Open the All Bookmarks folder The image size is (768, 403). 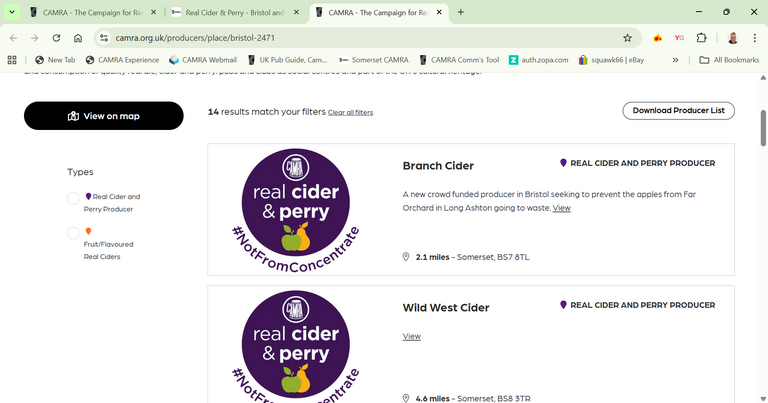728,60
